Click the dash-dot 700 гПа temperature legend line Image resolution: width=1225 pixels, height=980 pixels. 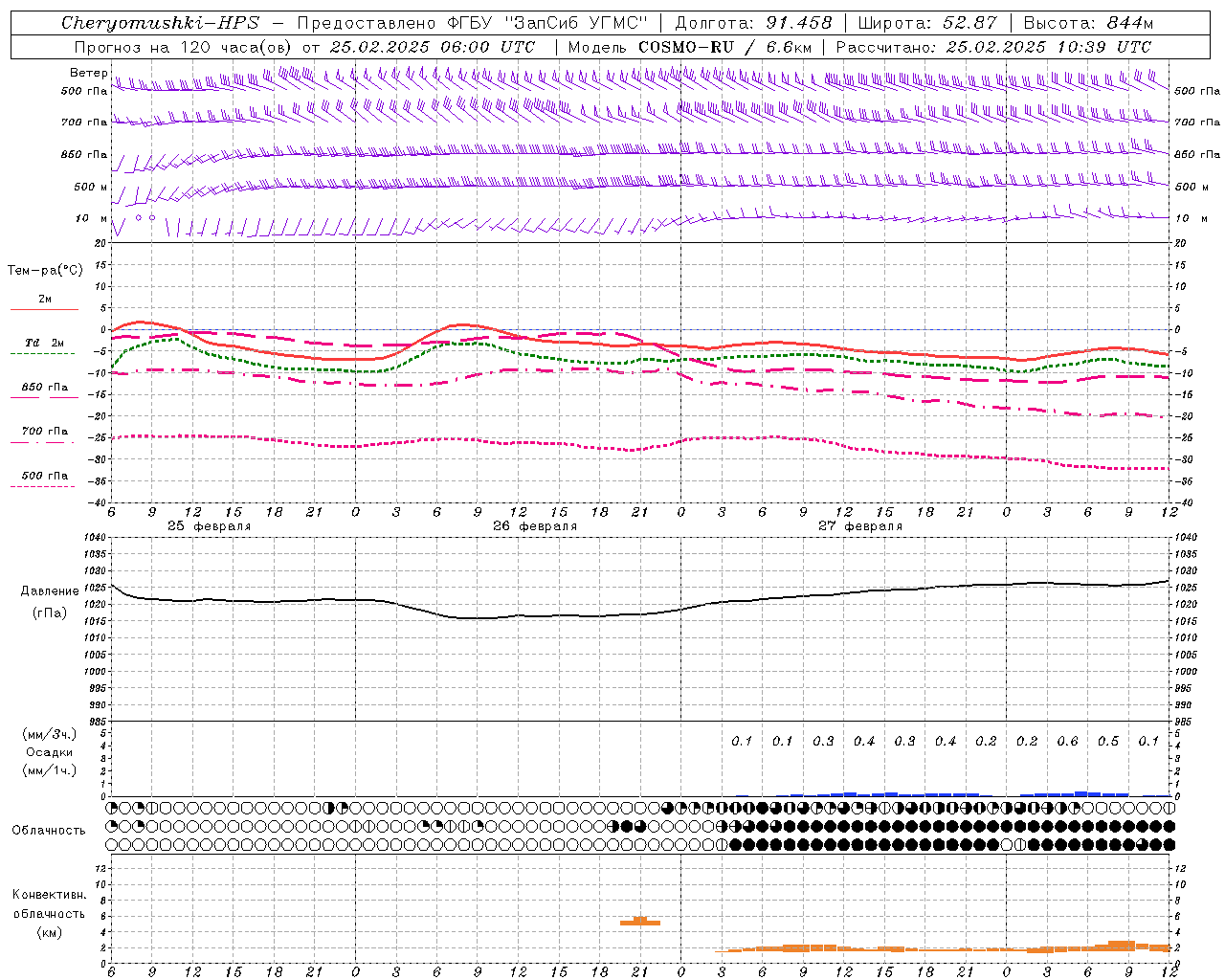(42, 442)
